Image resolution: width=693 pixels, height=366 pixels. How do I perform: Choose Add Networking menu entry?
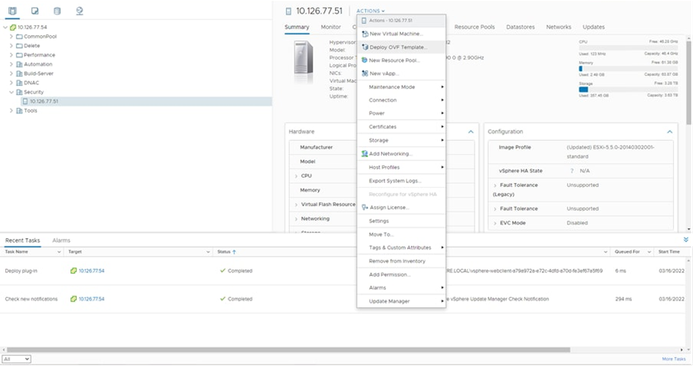coord(401,154)
